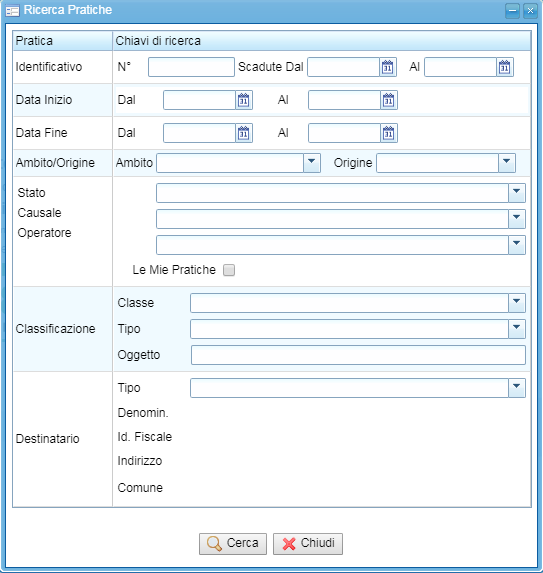Expand the Classe dropdown

(517, 303)
